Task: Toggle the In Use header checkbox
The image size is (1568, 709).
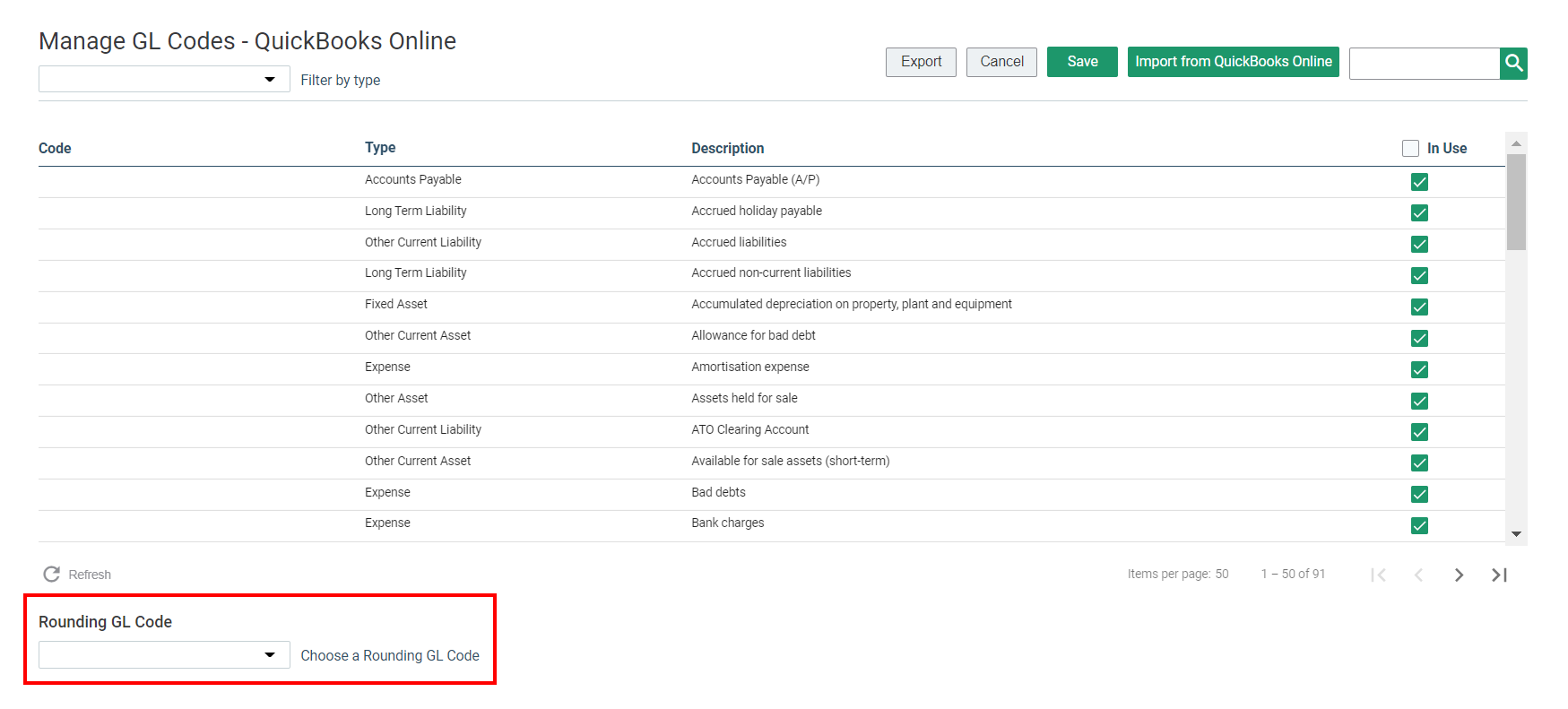Action: 1411,149
